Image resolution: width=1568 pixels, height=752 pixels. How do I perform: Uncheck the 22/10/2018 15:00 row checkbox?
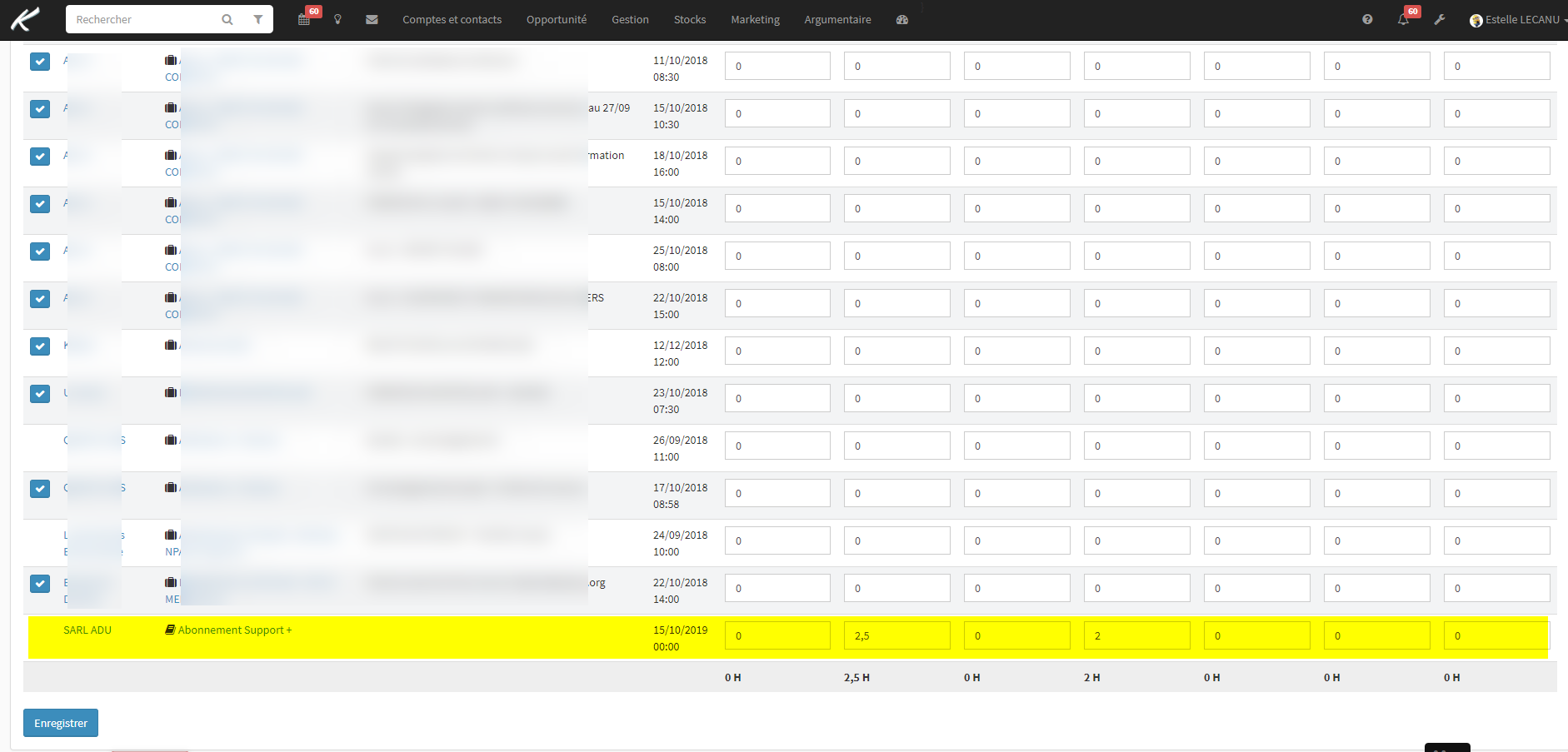click(x=40, y=299)
